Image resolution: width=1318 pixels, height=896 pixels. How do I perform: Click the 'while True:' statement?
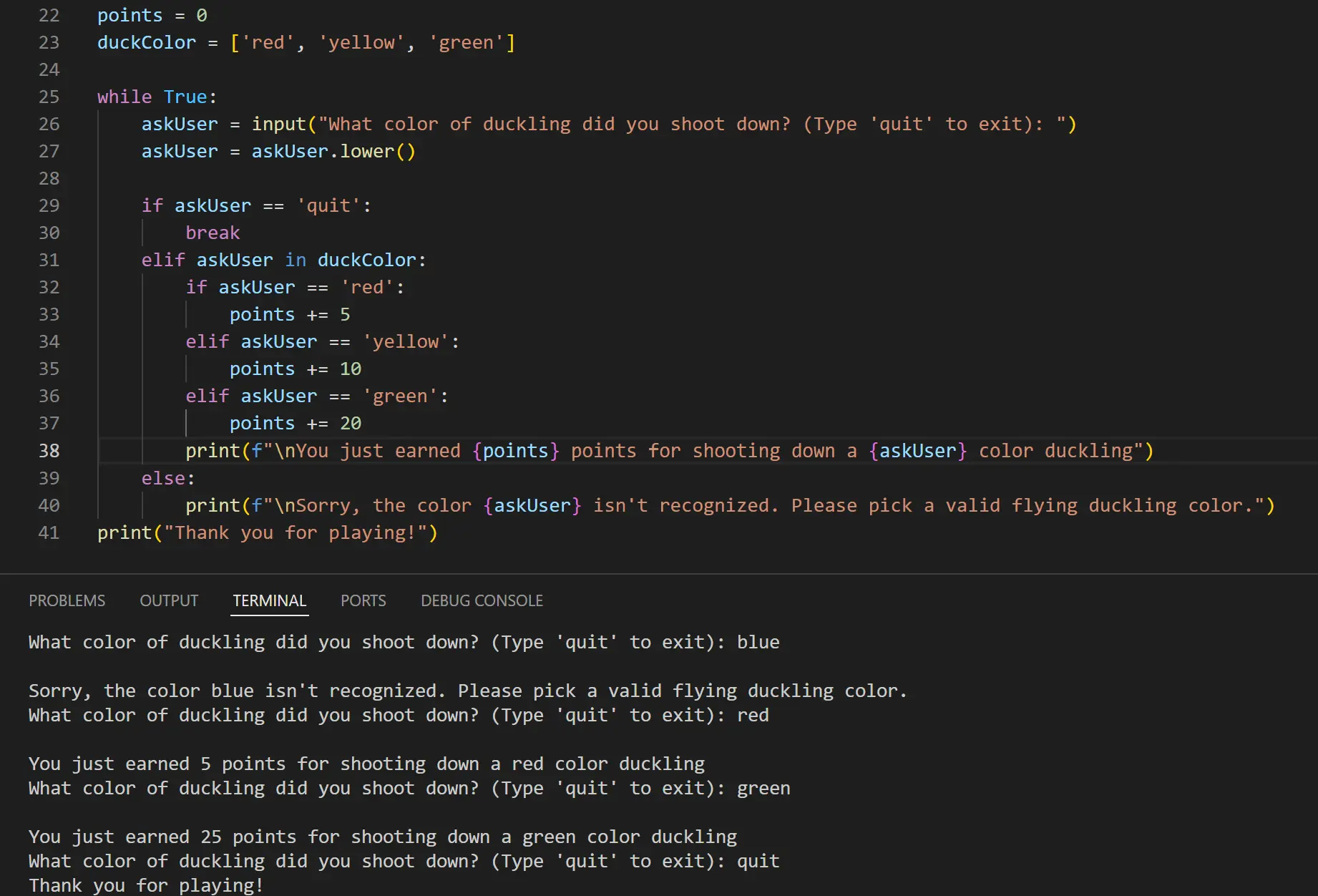point(157,97)
